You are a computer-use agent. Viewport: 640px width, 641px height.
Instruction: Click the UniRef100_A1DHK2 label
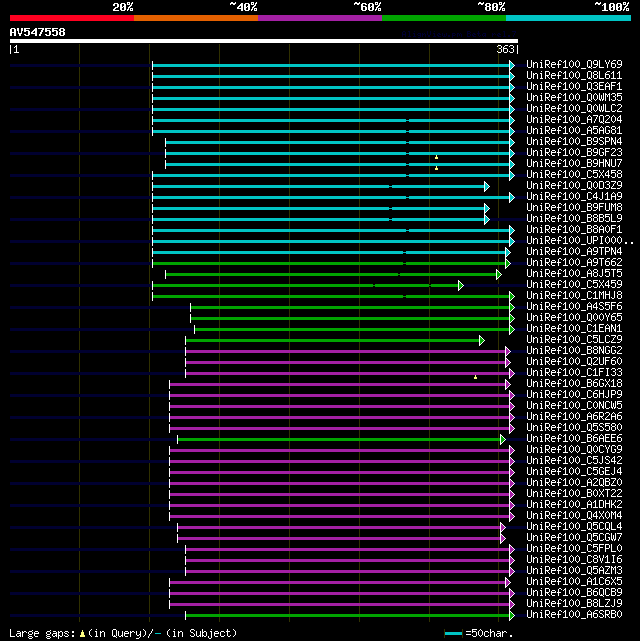[574, 505]
